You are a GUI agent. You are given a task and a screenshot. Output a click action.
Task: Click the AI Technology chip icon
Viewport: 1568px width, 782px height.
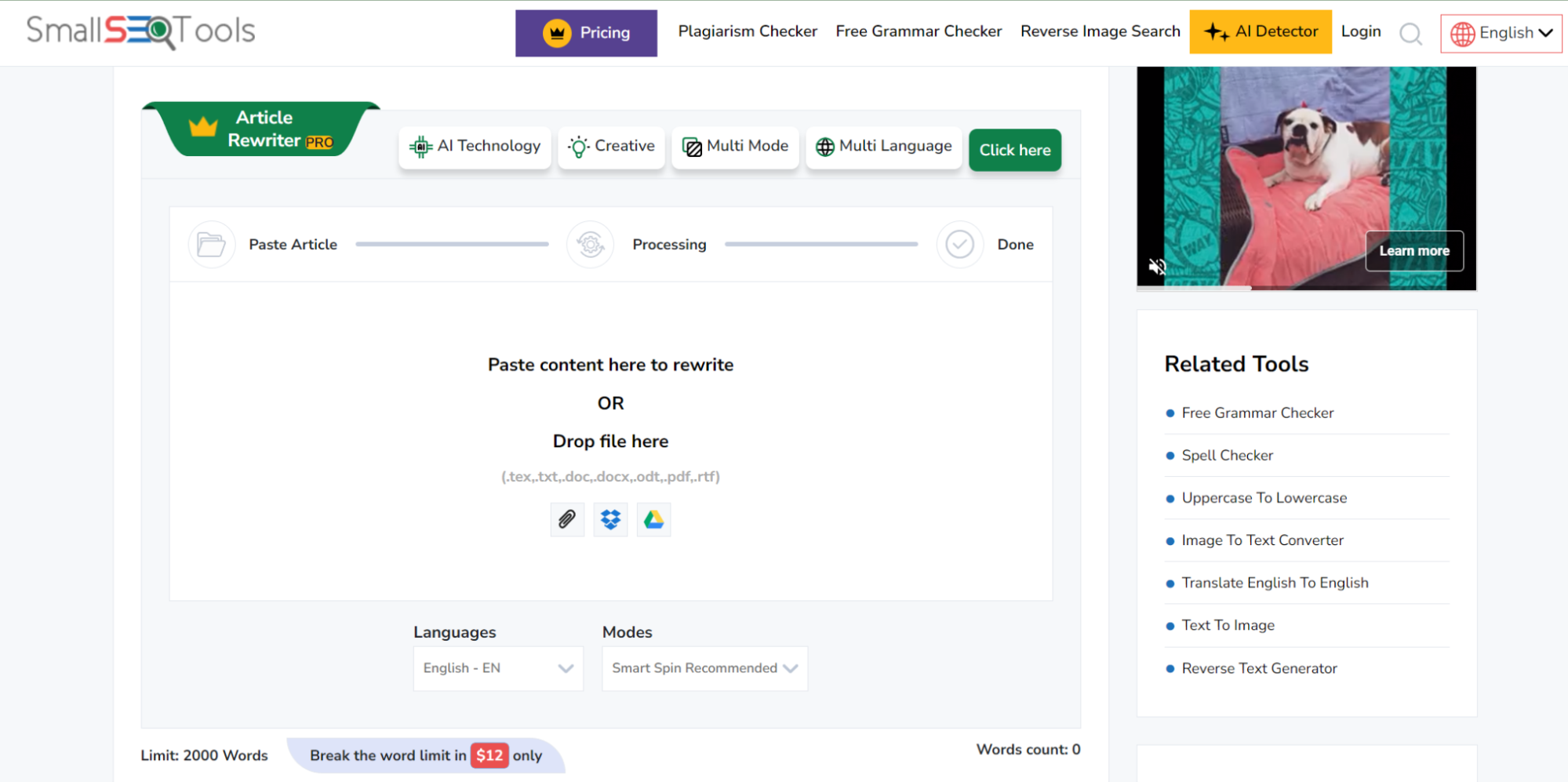[x=421, y=147]
